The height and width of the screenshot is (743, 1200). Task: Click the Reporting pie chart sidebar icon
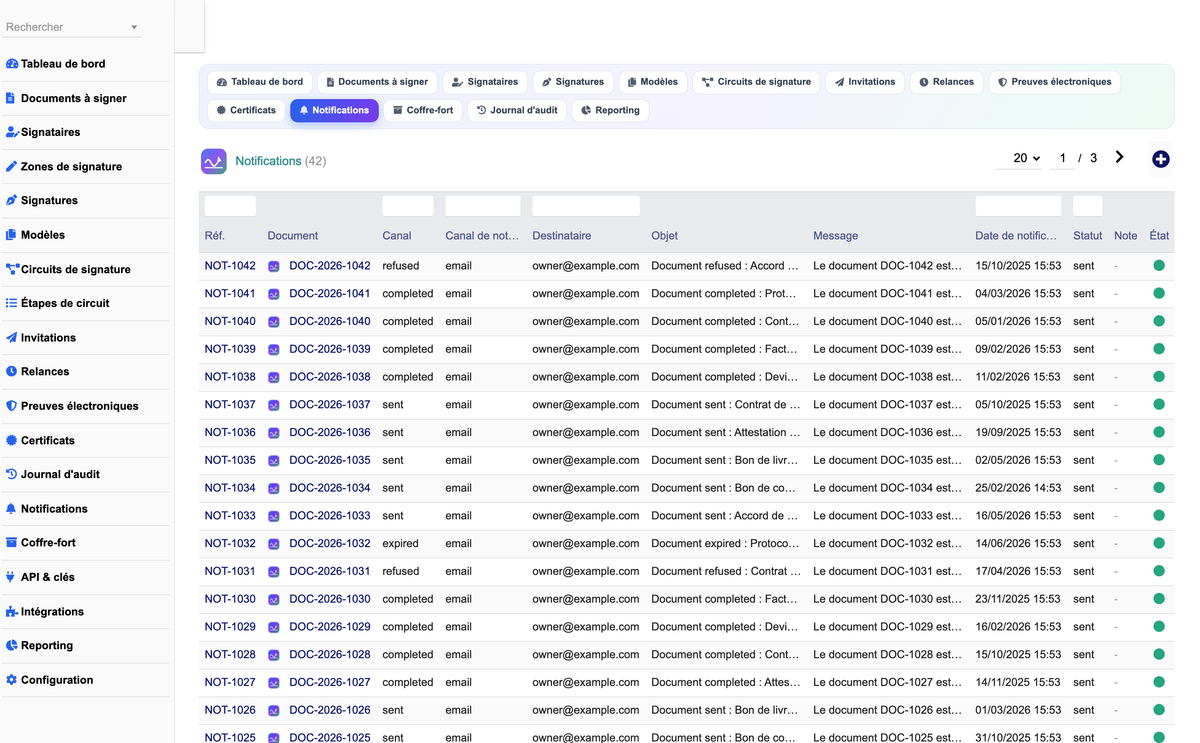12,645
